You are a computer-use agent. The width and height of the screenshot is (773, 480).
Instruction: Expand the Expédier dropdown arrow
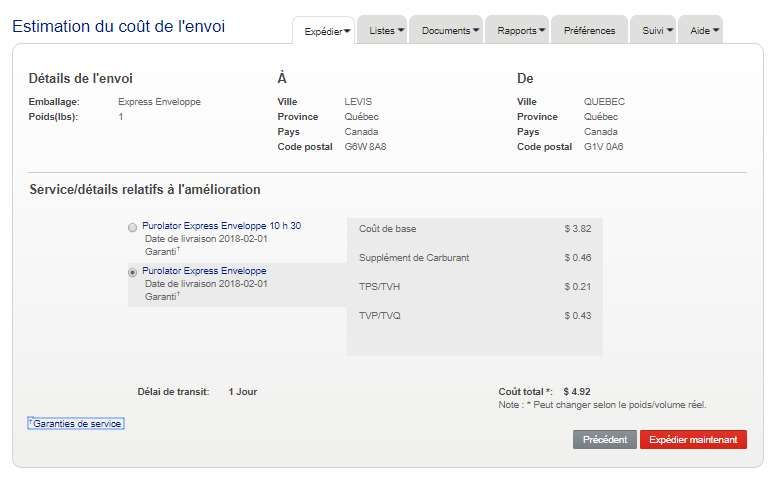(x=347, y=31)
